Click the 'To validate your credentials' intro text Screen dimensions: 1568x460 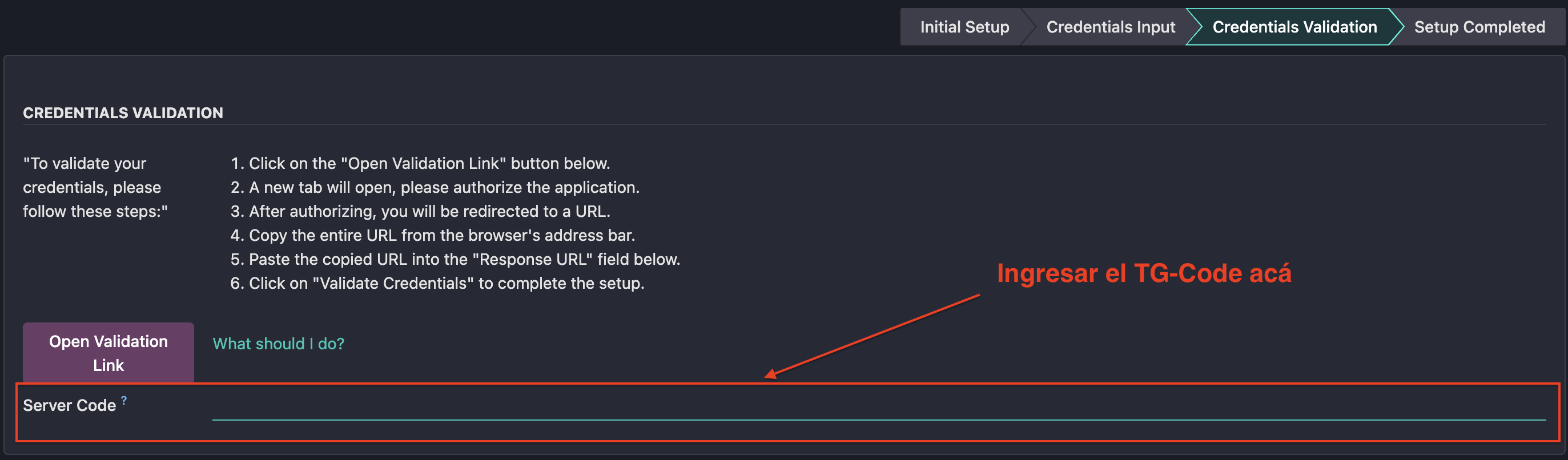tap(94, 187)
